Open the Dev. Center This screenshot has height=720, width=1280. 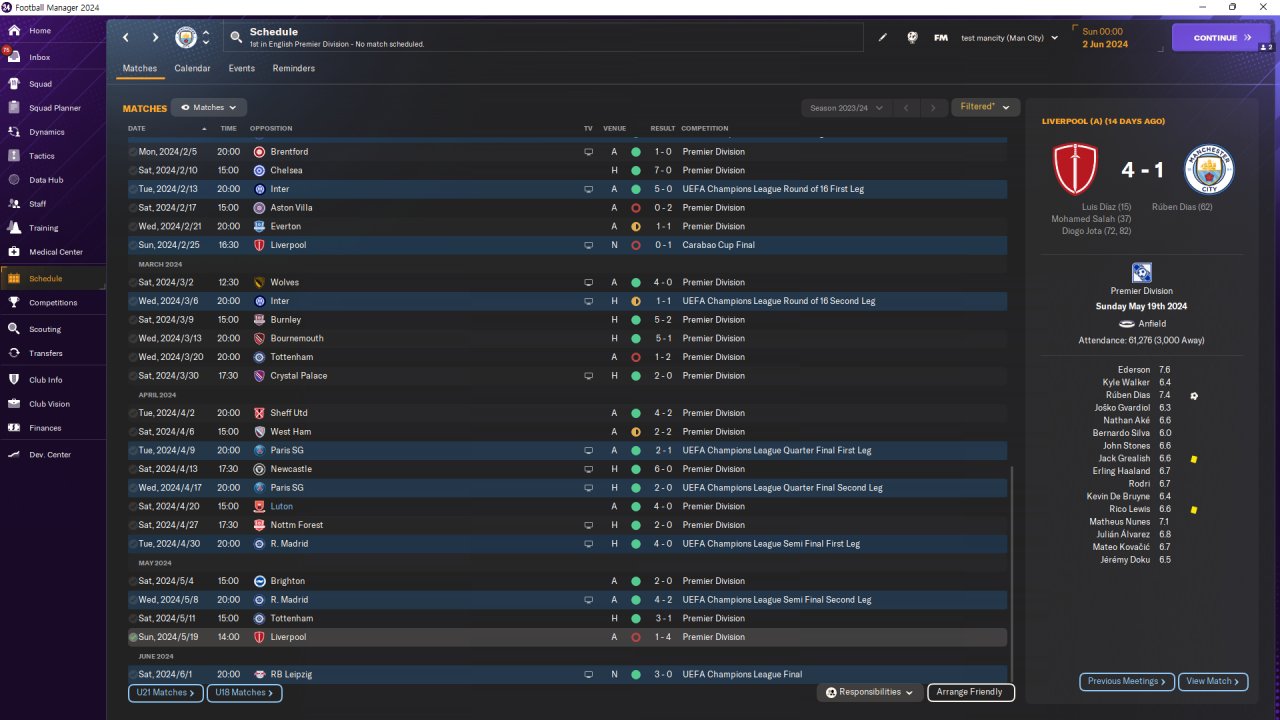[x=50, y=455]
